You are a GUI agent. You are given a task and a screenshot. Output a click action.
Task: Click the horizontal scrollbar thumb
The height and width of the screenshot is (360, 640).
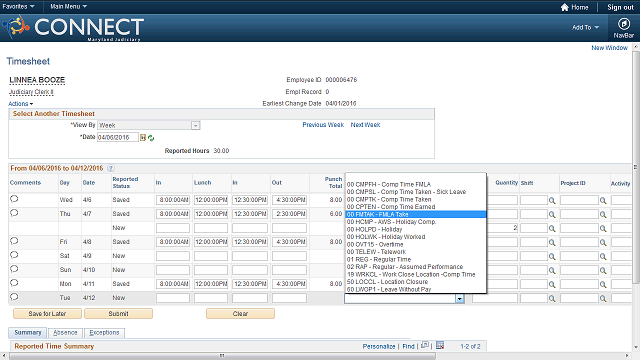click(222, 356)
